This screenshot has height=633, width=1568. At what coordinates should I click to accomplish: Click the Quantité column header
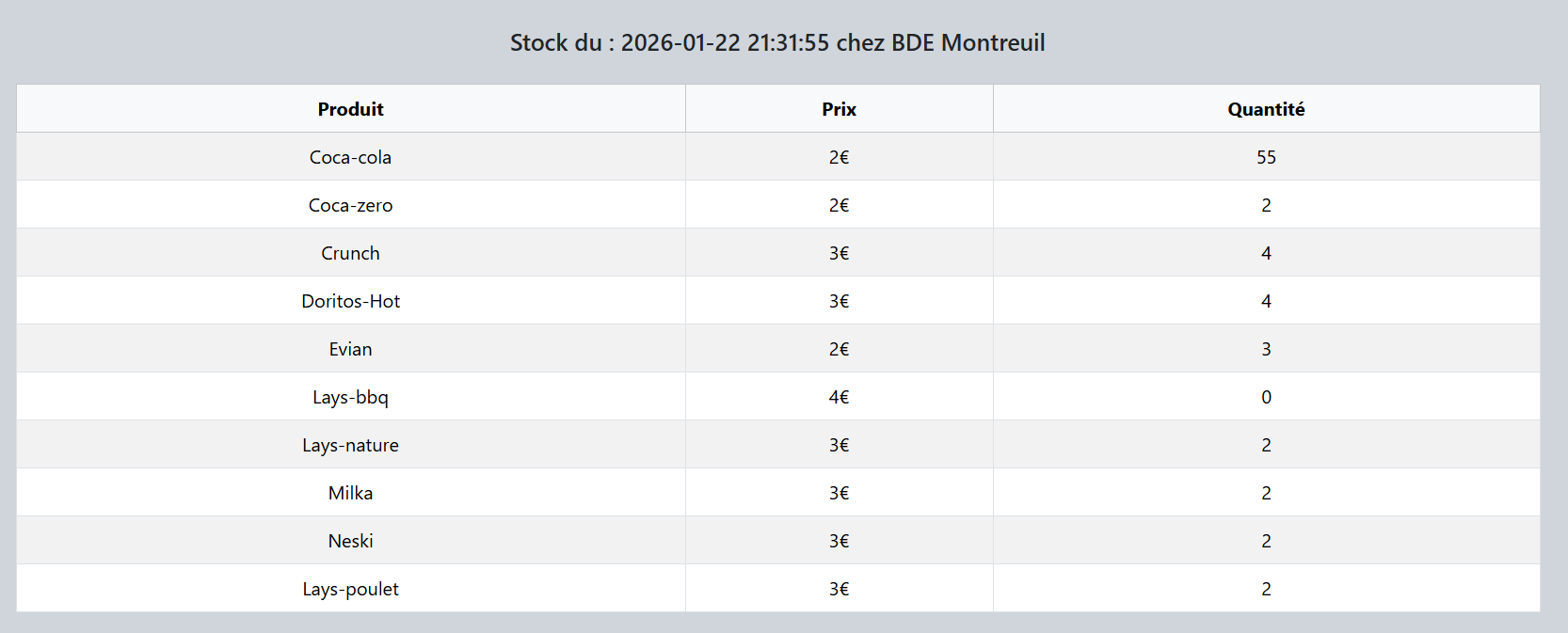pyautogui.click(x=1266, y=109)
